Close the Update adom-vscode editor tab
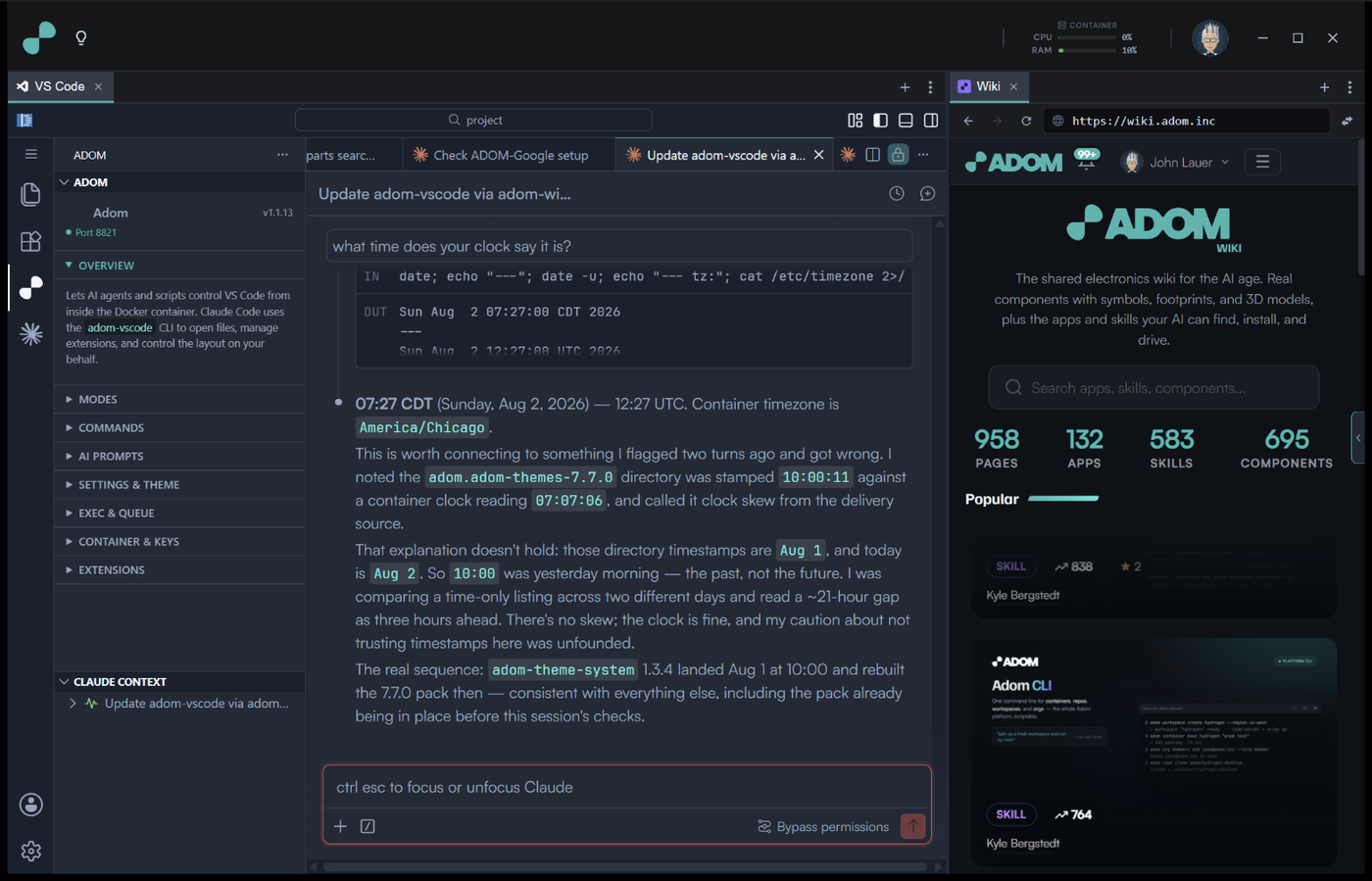The image size is (1372, 881). click(818, 155)
